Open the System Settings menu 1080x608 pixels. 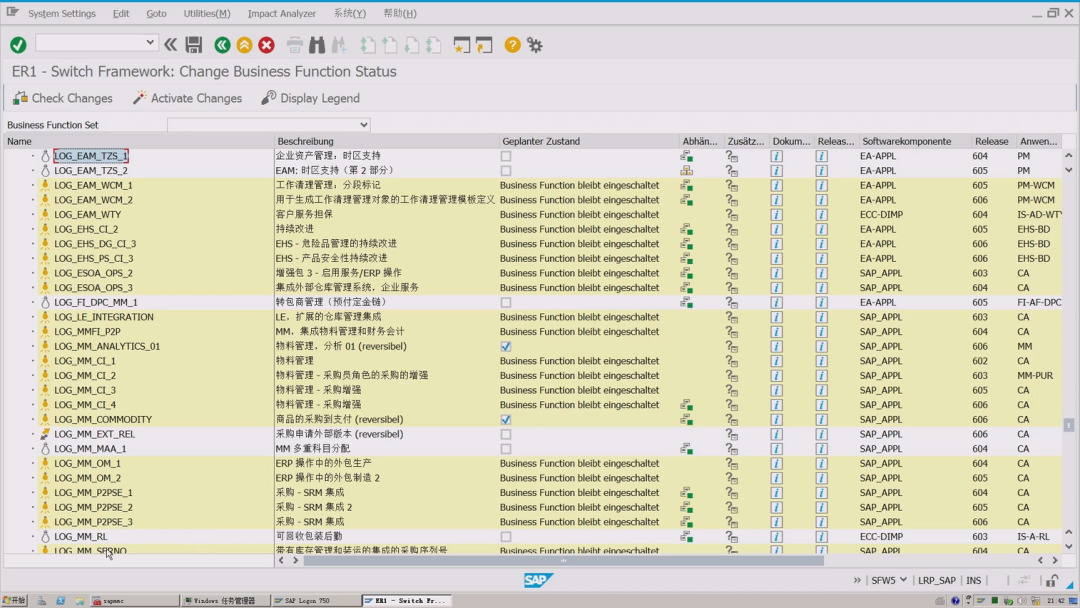62,13
